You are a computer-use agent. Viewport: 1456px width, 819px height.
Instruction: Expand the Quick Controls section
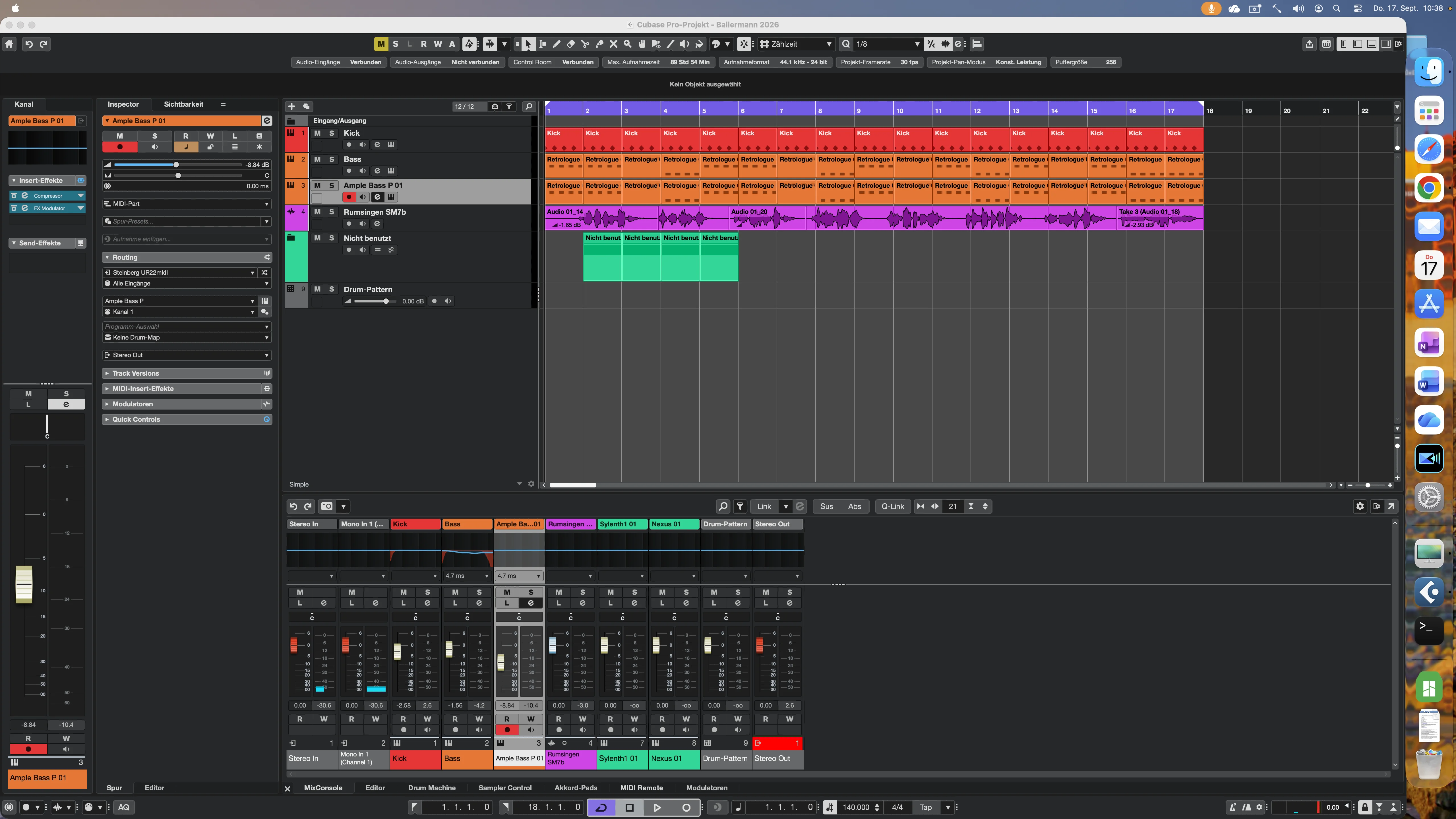(x=187, y=419)
